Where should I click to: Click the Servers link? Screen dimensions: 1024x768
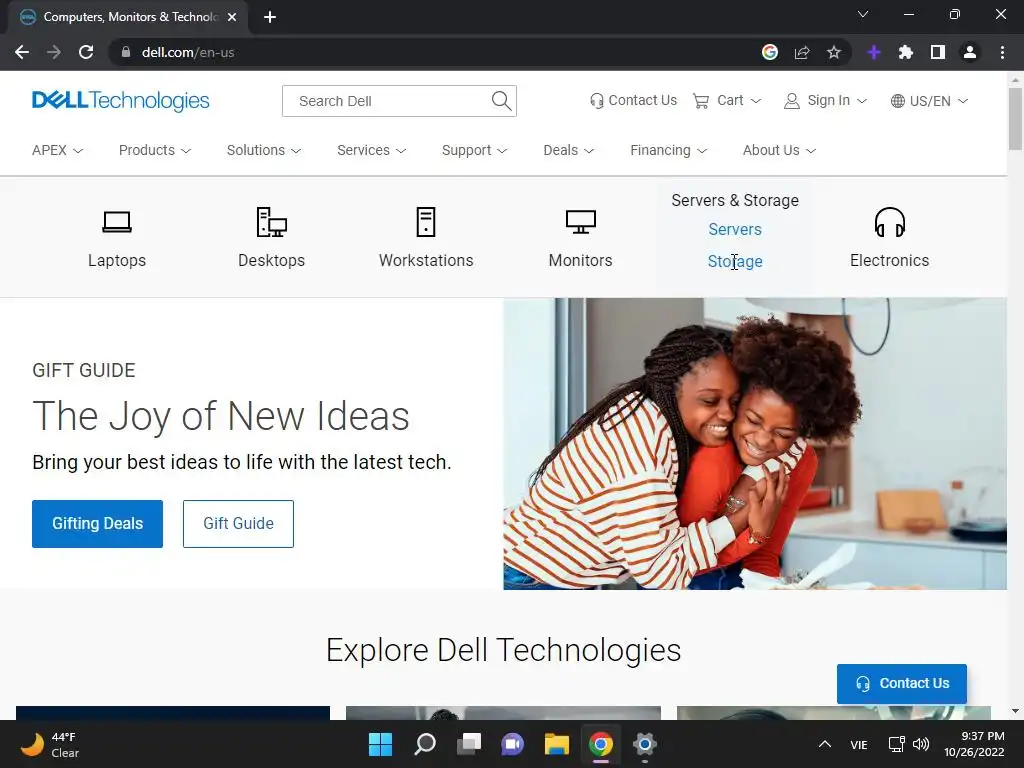(735, 229)
